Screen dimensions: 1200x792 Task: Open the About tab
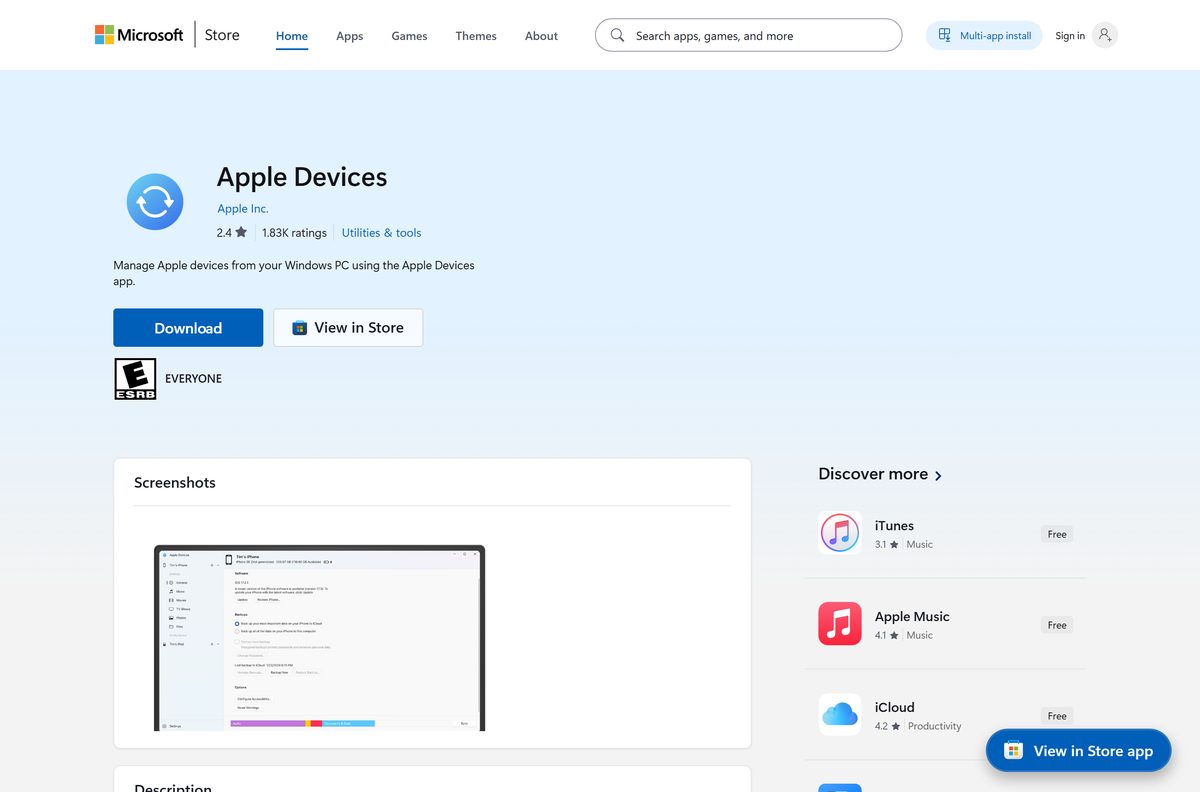click(541, 36)
